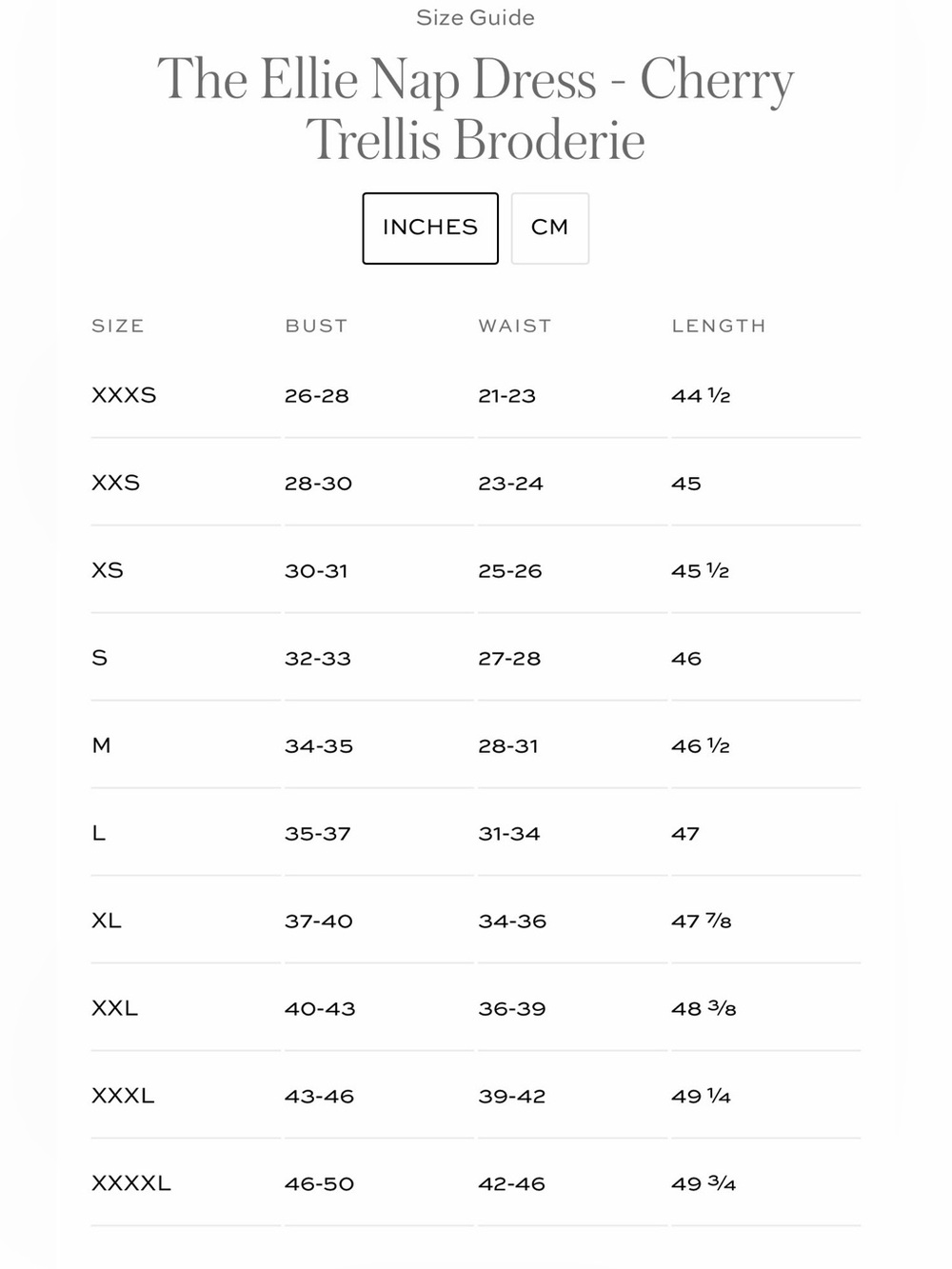Click the Size Guide heading text
This screenshot has height=1269, width=952.
coord(475,17)
